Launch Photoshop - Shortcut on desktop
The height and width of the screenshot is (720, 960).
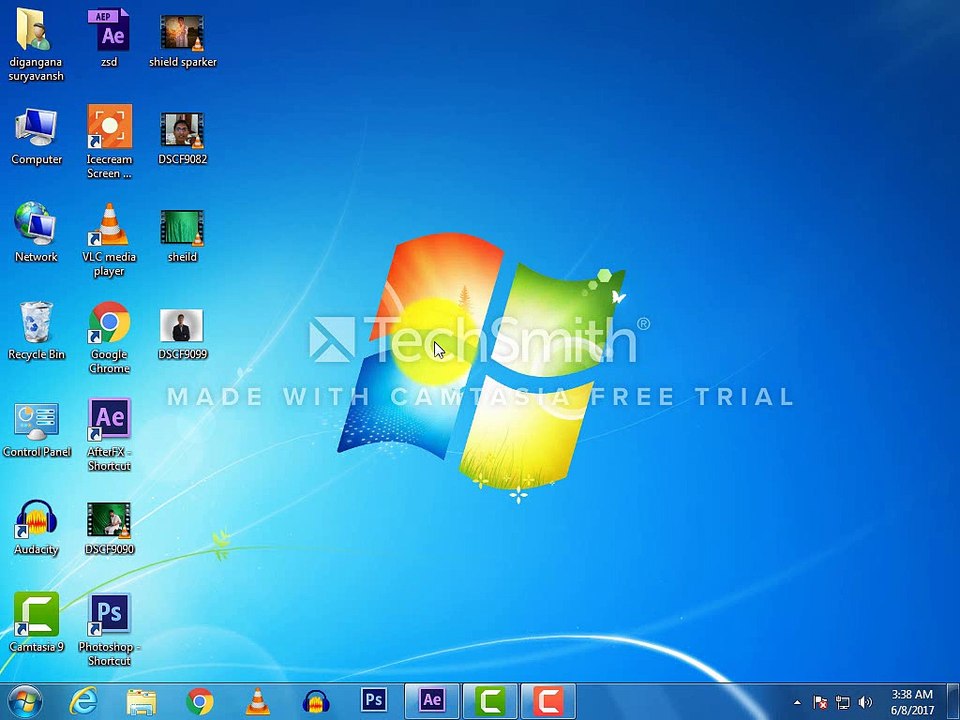click(109, 629)
